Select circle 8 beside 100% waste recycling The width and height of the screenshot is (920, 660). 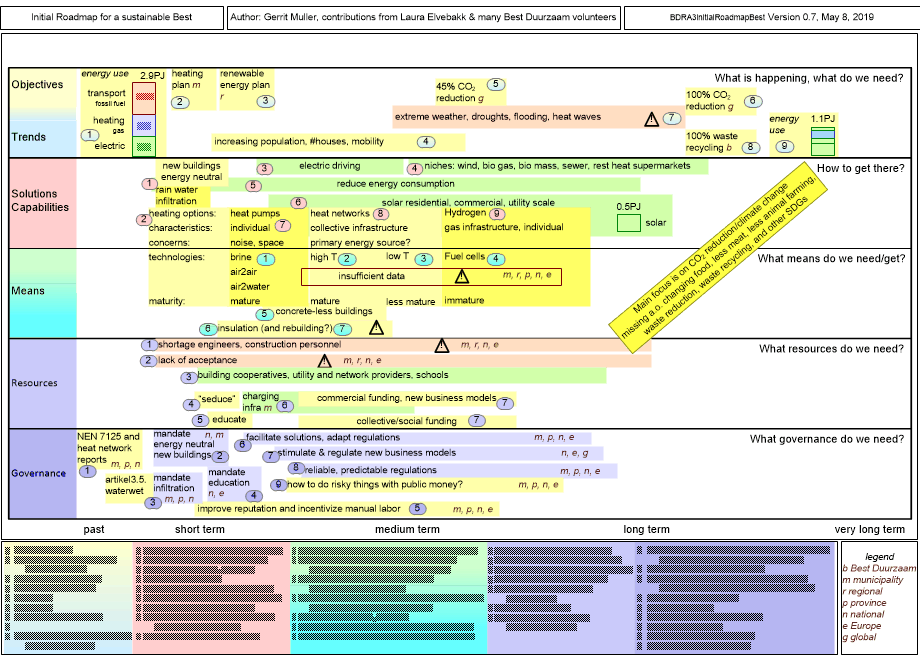point(750,147)
